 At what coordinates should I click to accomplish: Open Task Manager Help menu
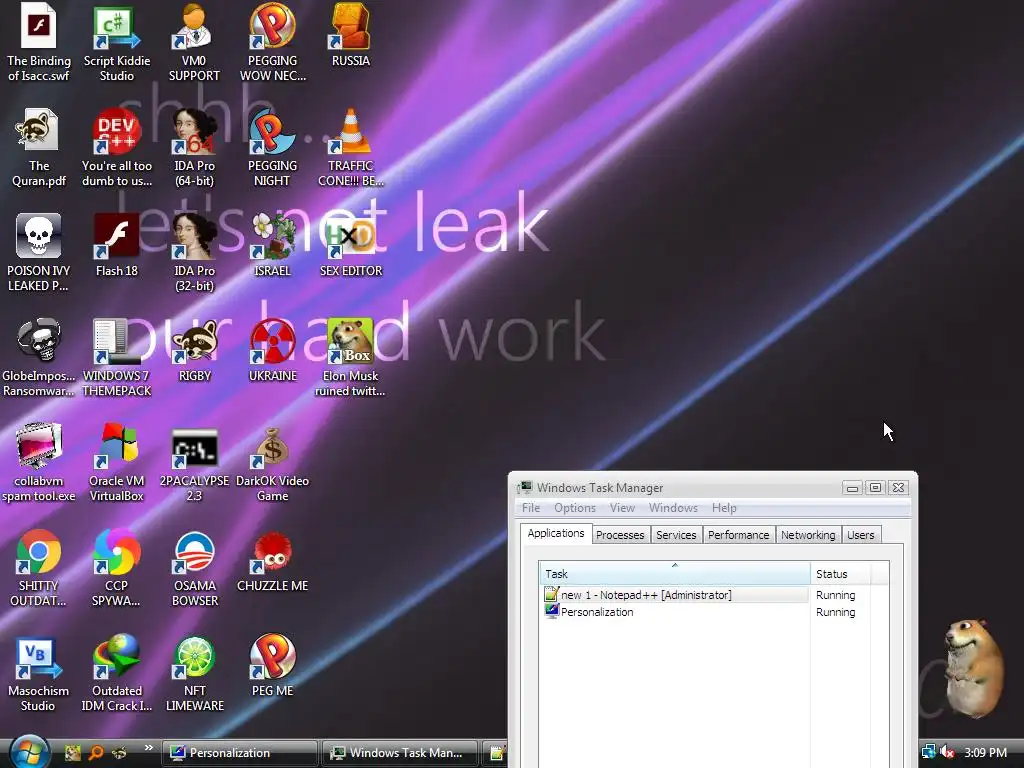click(x=724, y=507)
